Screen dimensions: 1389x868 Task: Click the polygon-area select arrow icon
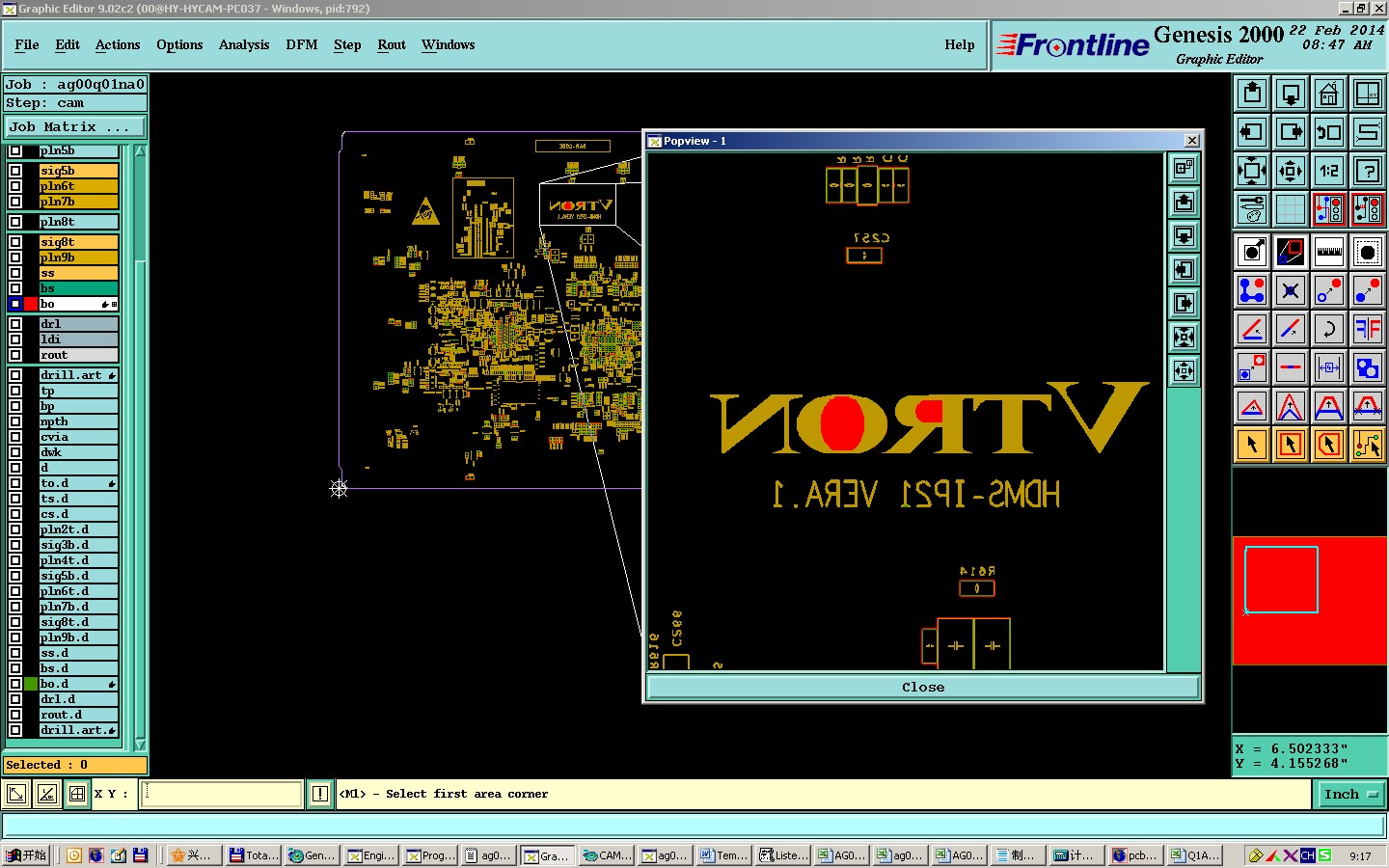coord(1329,445)
